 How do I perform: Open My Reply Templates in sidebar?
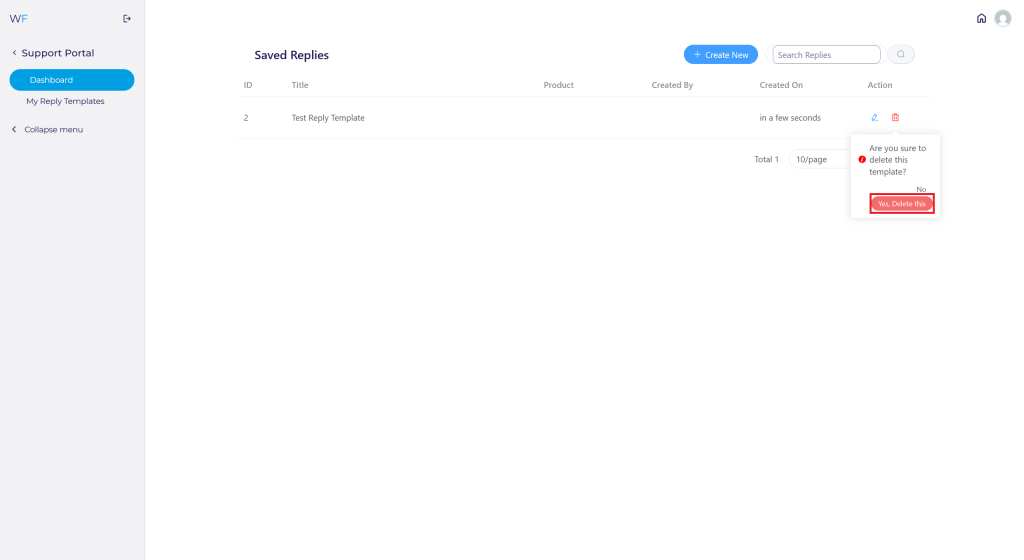click(x=65, y=101)
